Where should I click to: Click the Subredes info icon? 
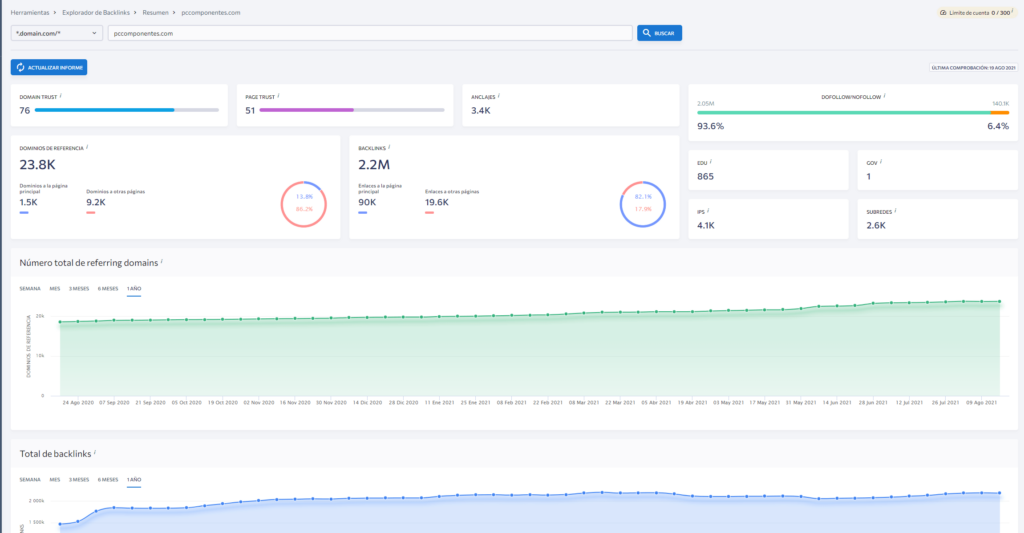tap(896, 210)
